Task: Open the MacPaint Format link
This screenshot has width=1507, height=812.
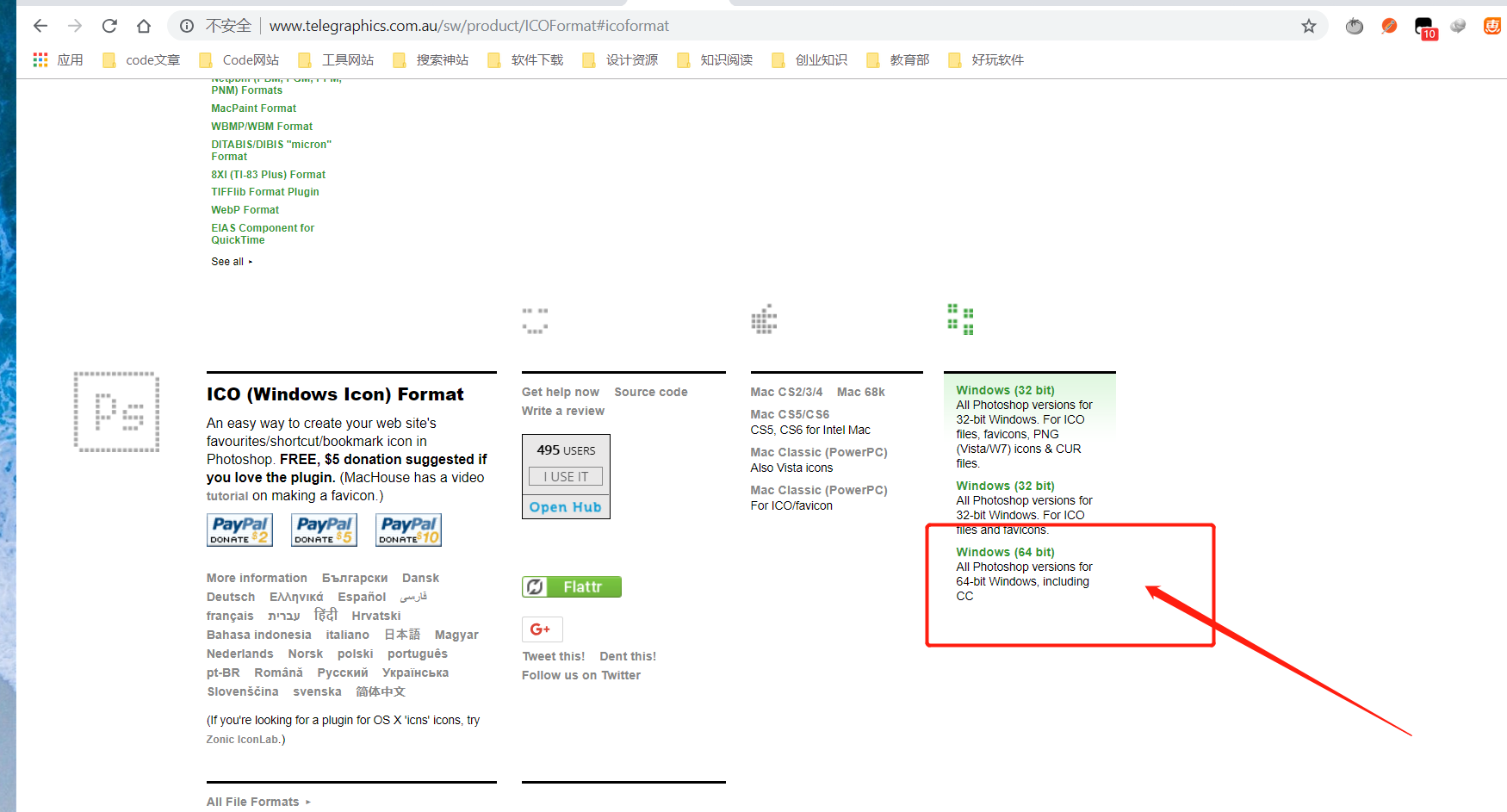Action: click(x=253, y=108)
